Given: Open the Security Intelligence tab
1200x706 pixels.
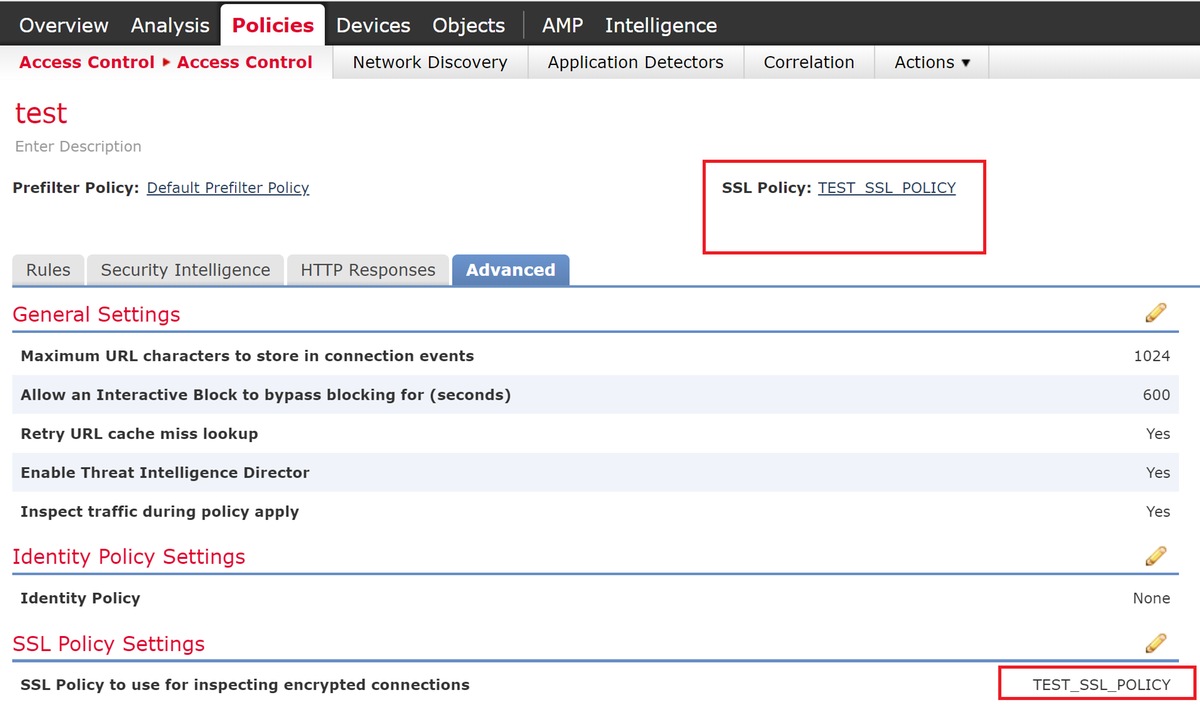Looking at the screenshot, I should (184, 269).
